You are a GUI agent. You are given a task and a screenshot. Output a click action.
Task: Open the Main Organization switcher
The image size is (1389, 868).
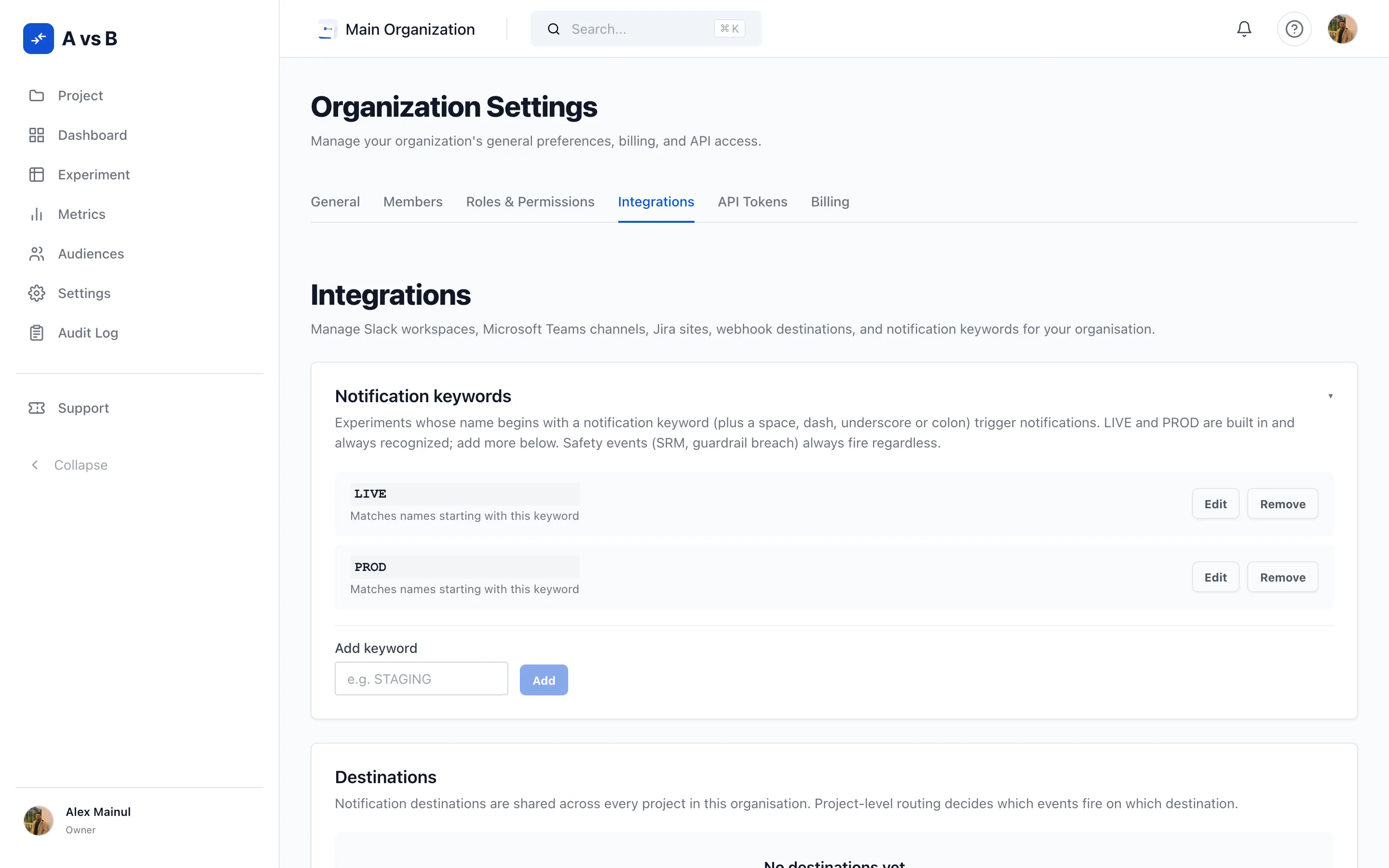tap(396, 29)
